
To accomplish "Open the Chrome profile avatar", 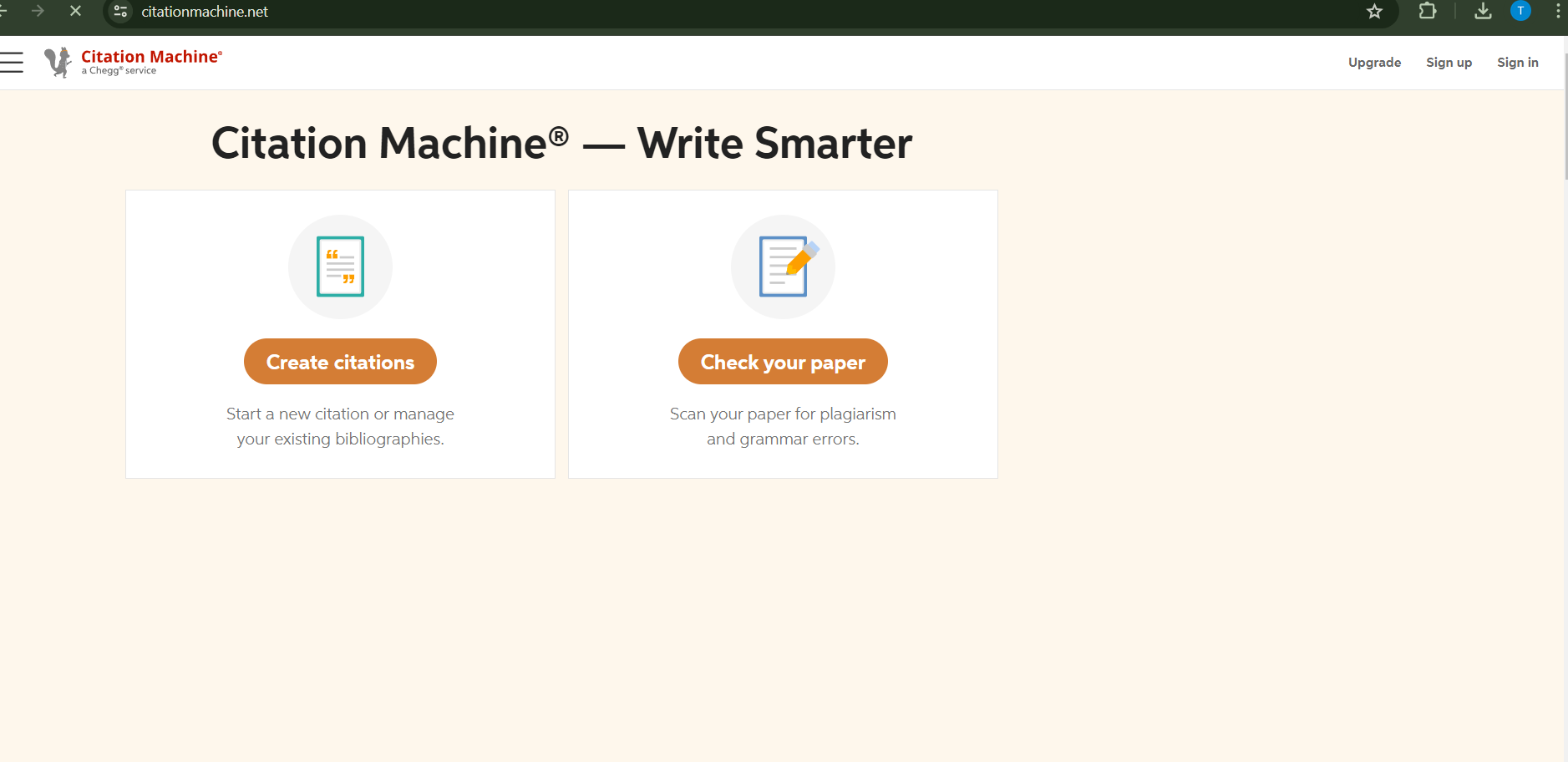I will click(x=1520, y=11).
